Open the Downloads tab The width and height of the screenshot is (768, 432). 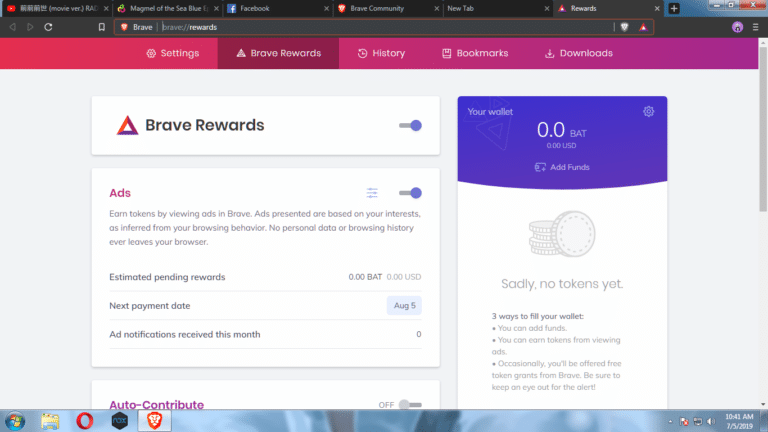578,53
